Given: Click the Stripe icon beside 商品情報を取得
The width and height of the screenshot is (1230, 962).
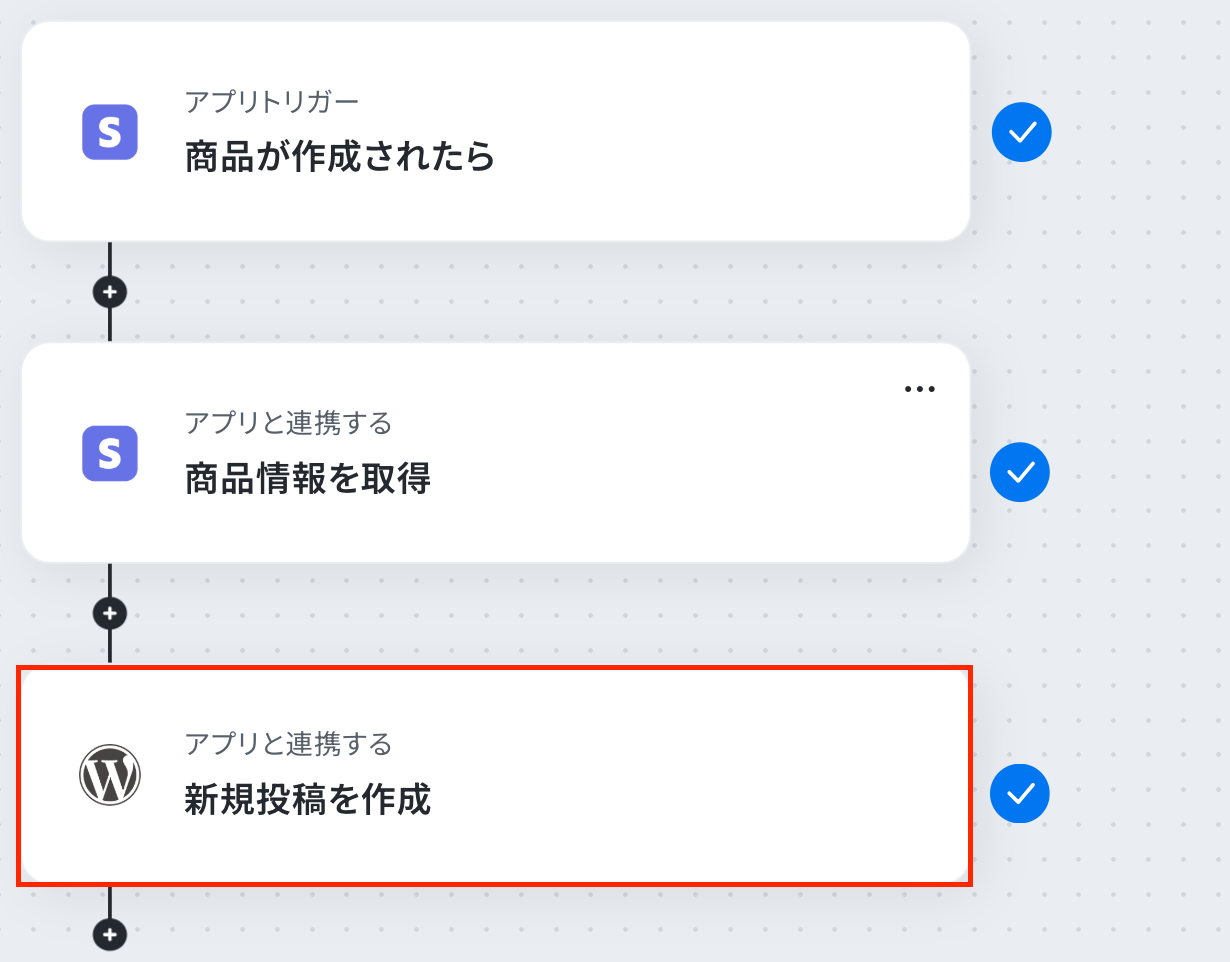Looking at the screenshot, I should (110, 453).
